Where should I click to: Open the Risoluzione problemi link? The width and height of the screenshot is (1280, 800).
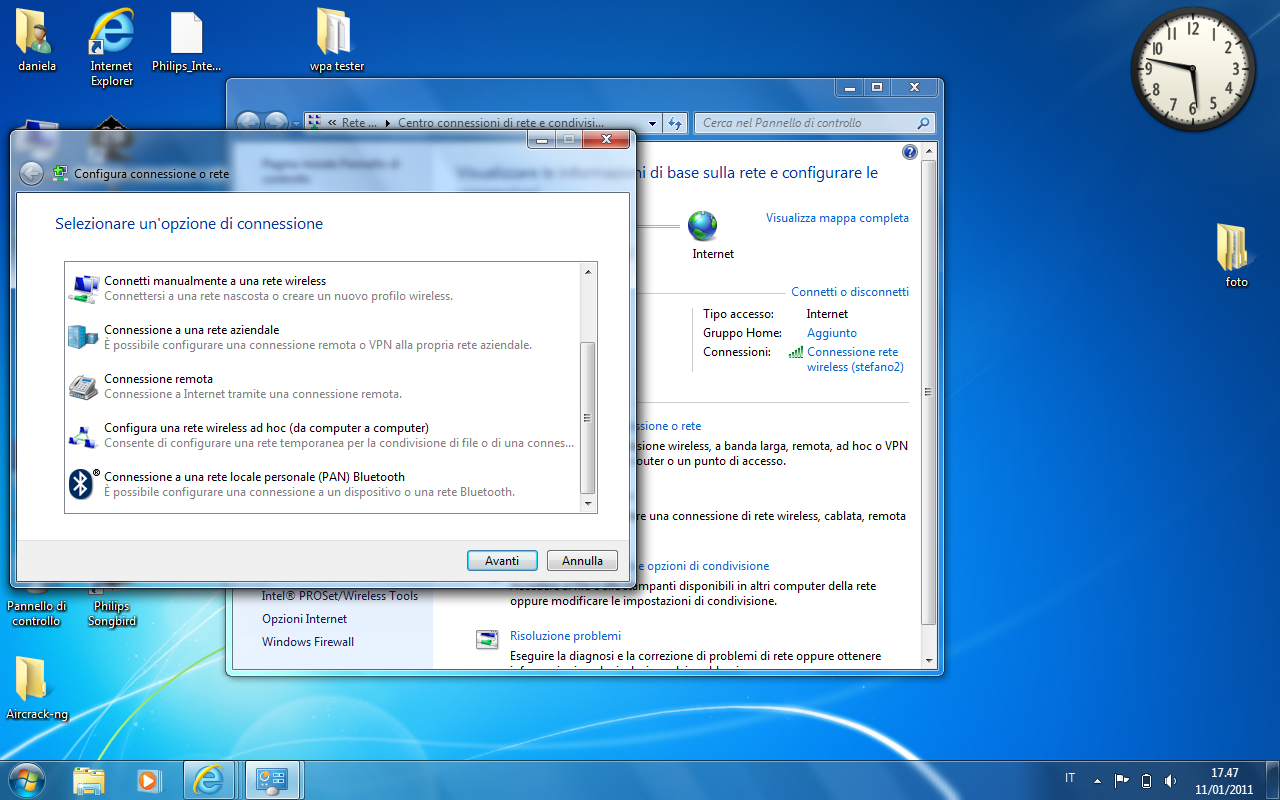click(x=565, y=636)
